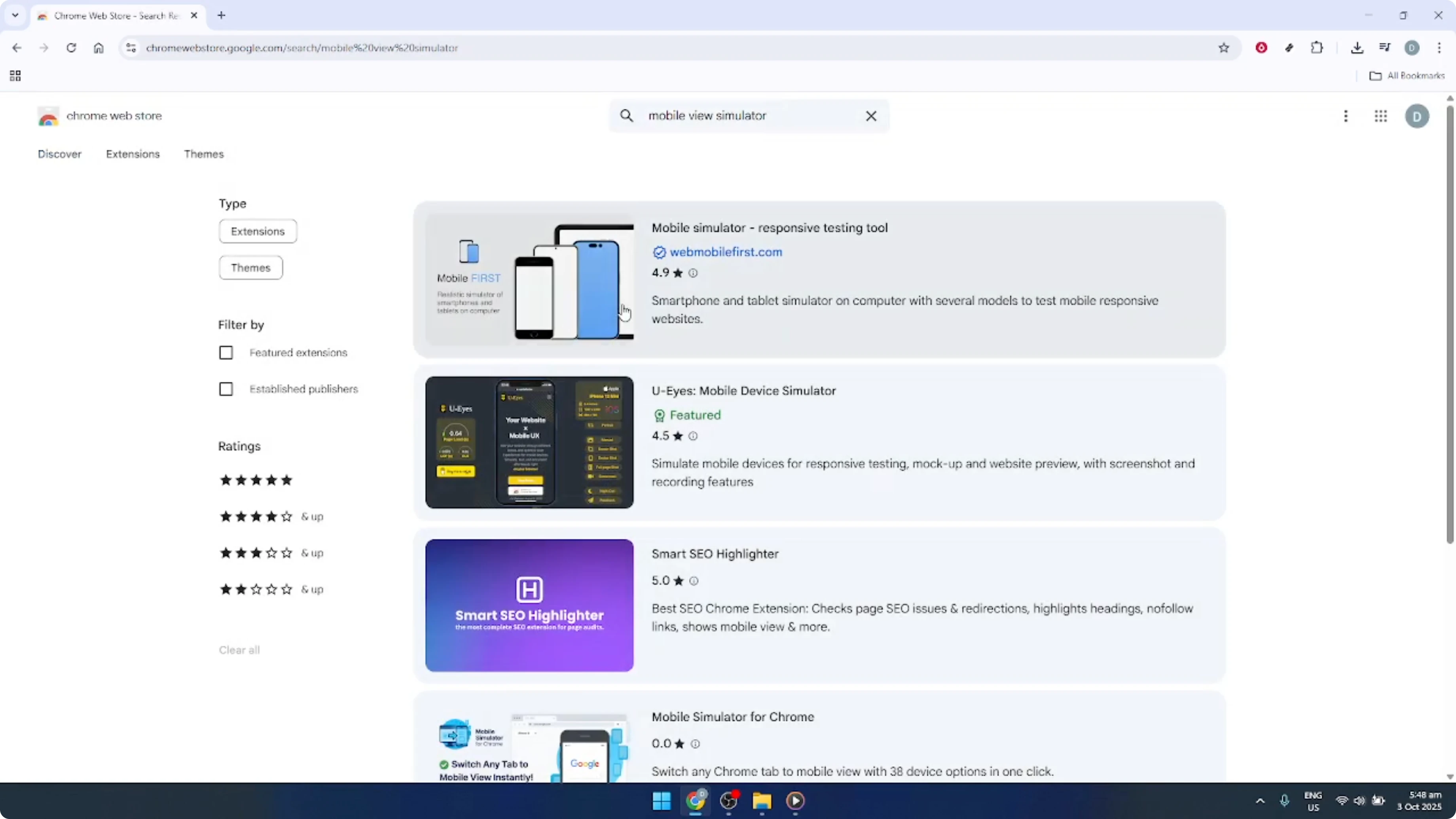
Task: Switch to the Themes tab
Action: click(x=204, y=154)
